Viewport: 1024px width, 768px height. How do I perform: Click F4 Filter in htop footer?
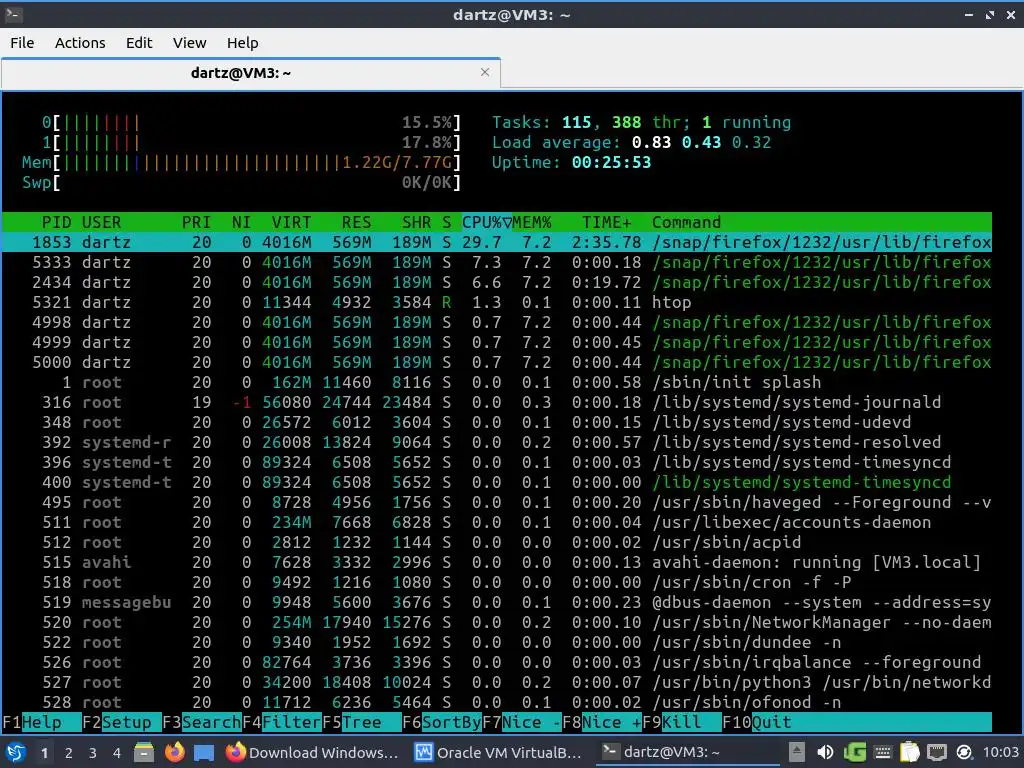coord(282,722)
